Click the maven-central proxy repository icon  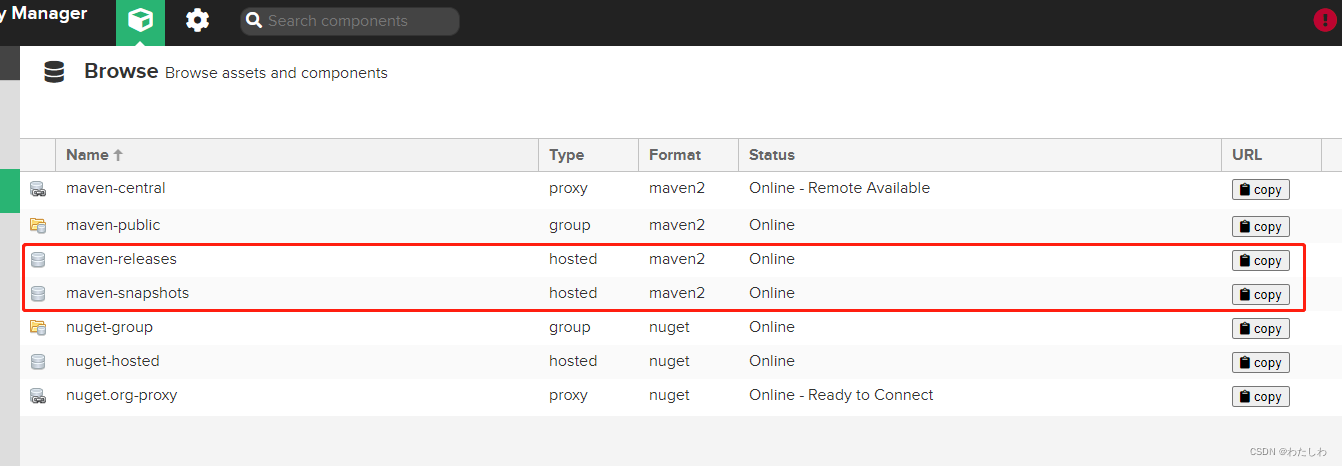(x=38, y=189)
